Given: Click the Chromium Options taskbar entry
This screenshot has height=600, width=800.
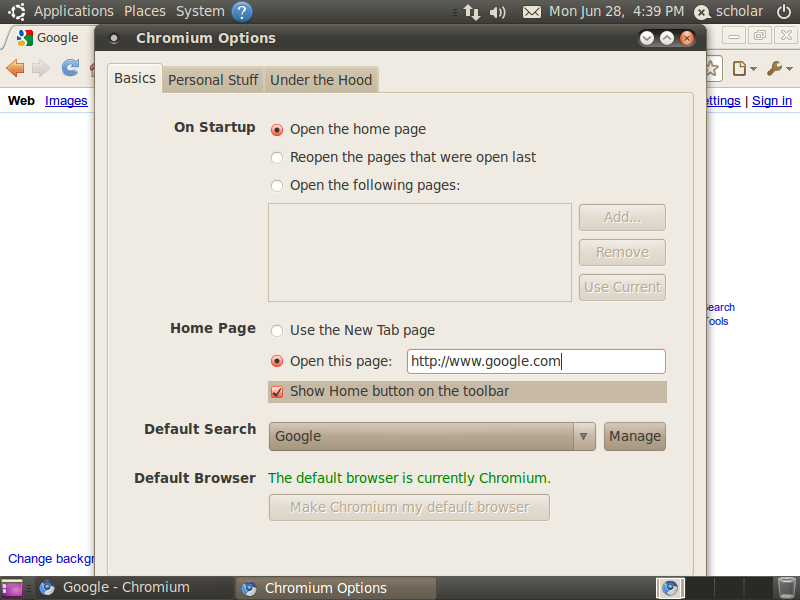Looking at the screenshot, I should pos(336,588).
